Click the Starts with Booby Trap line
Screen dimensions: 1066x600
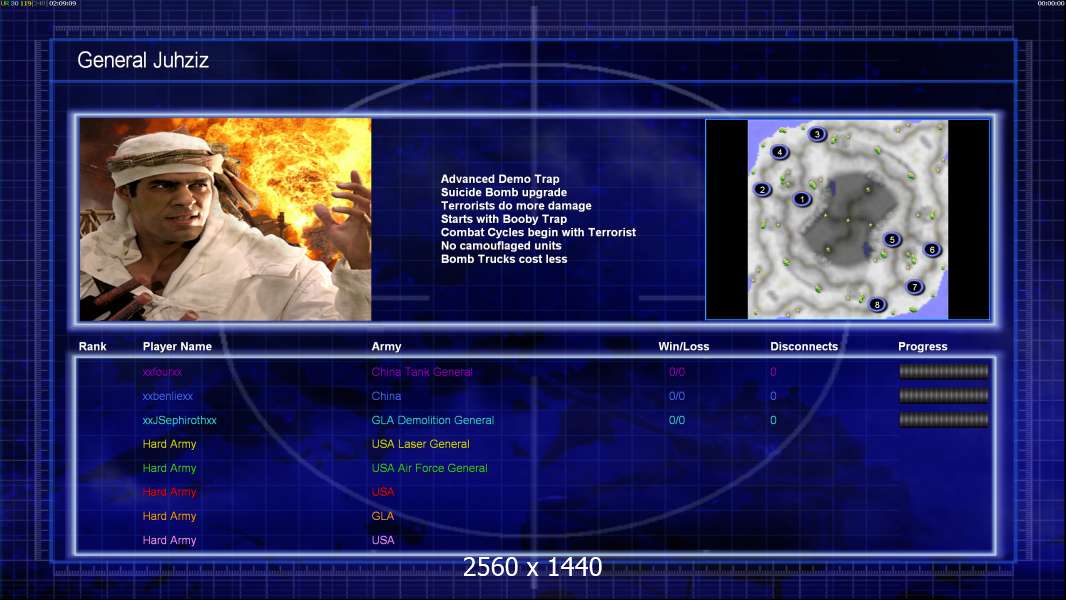tap(504, 219)
